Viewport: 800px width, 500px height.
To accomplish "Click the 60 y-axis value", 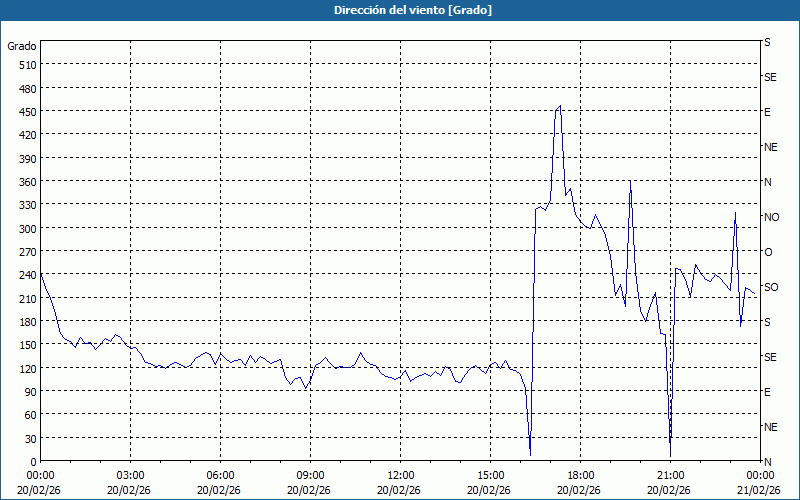I will tap(31, 415).
